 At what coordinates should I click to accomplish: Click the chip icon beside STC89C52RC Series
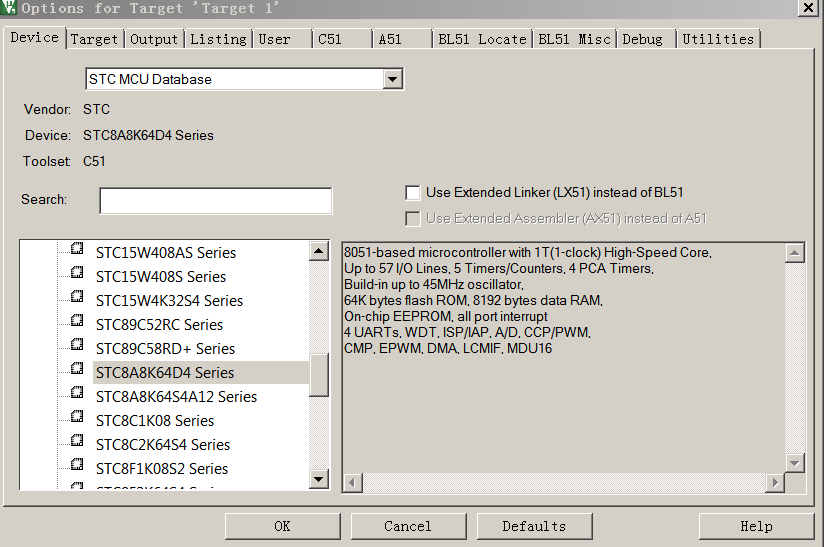[x=77, y=324]
